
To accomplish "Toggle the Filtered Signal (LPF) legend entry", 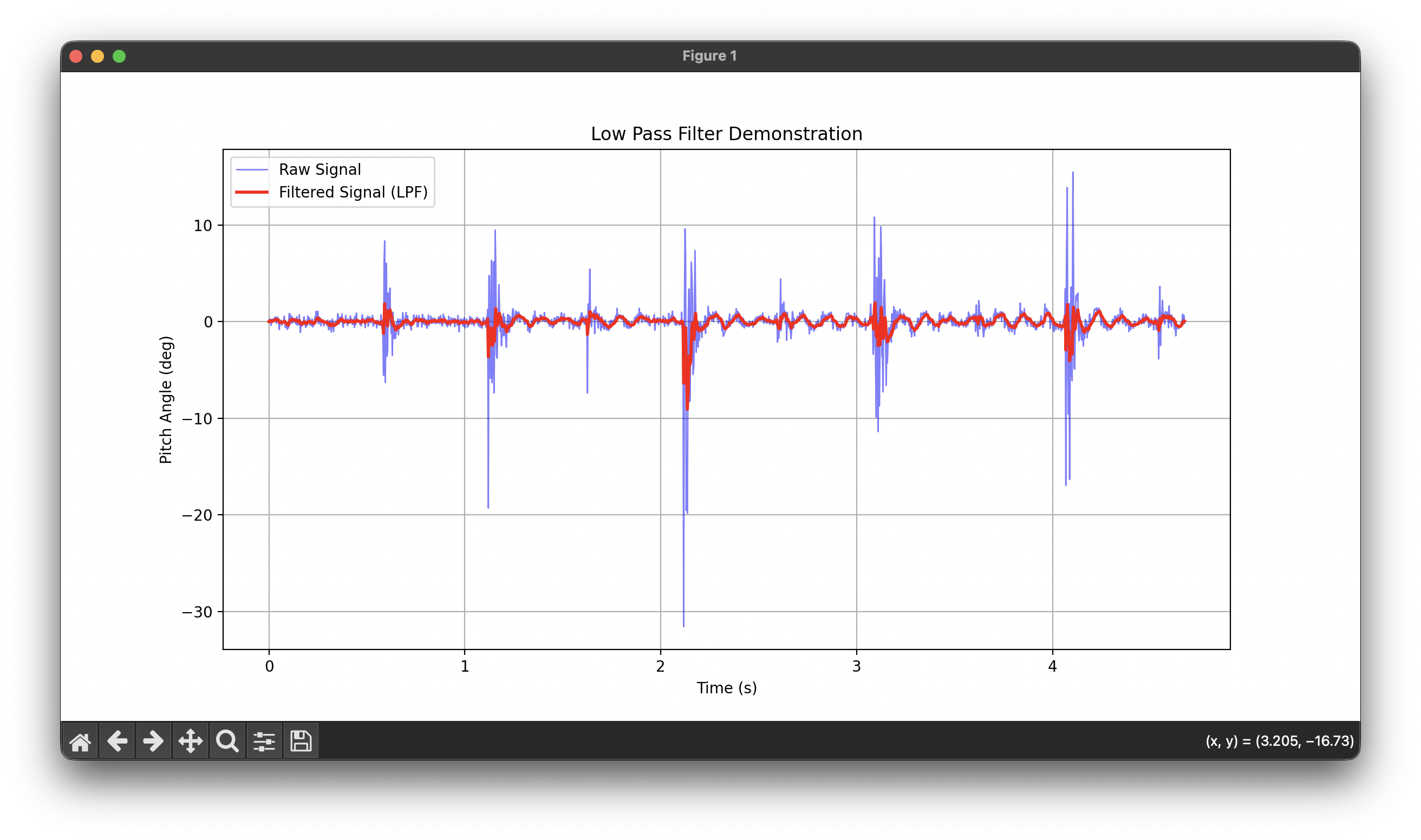I will pos(353,192).
